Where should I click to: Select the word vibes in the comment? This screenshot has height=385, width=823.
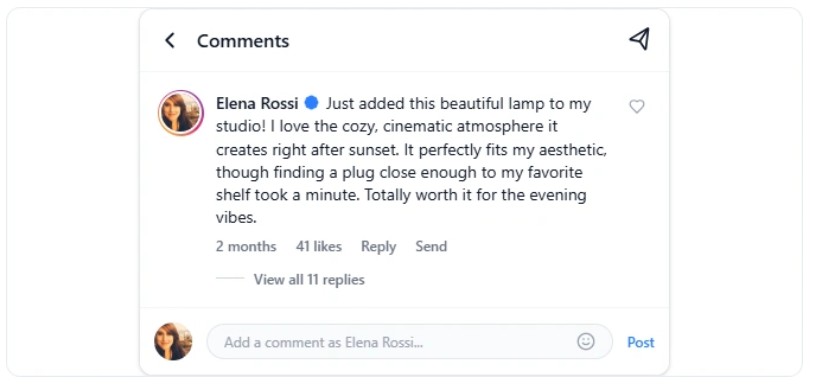point(235,218)
